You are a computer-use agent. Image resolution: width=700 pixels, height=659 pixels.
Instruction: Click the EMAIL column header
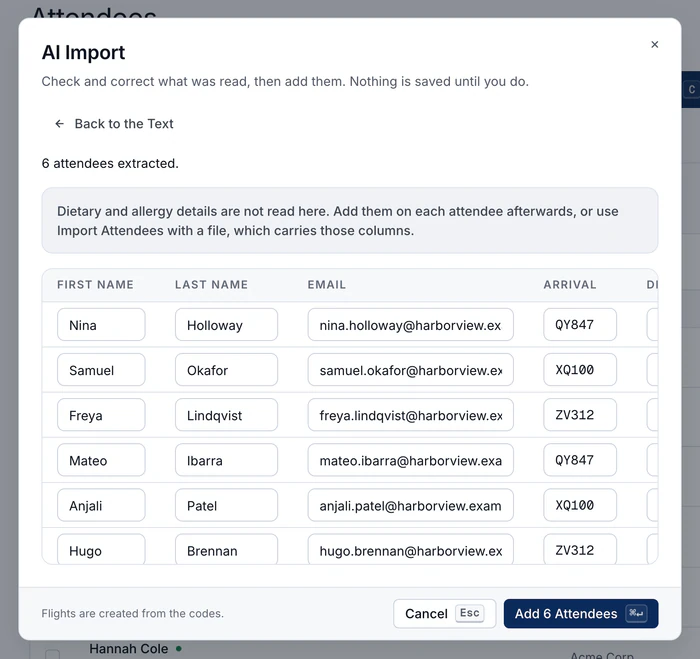[x=326, y=285]
